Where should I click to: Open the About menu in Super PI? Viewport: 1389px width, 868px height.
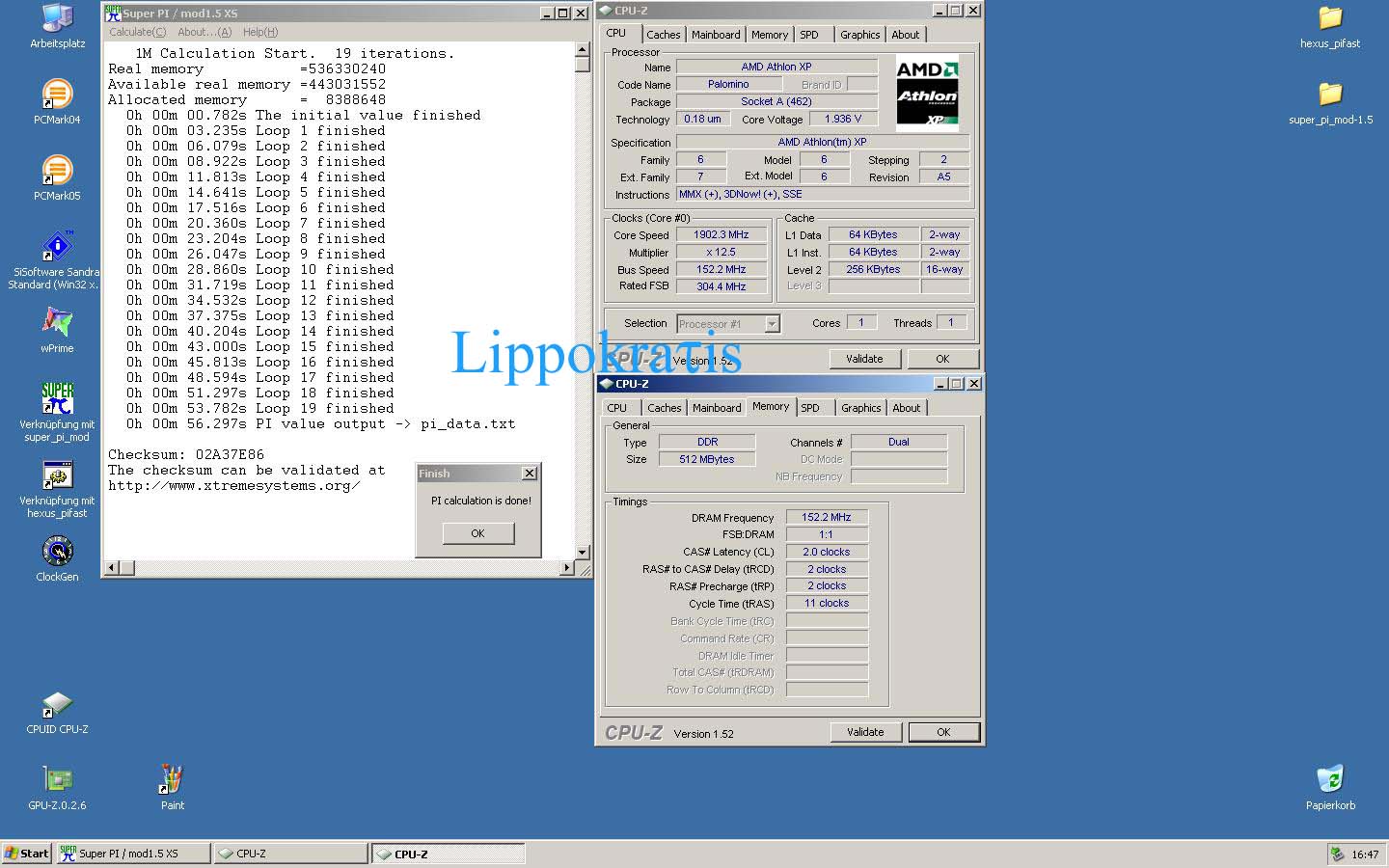204,32
